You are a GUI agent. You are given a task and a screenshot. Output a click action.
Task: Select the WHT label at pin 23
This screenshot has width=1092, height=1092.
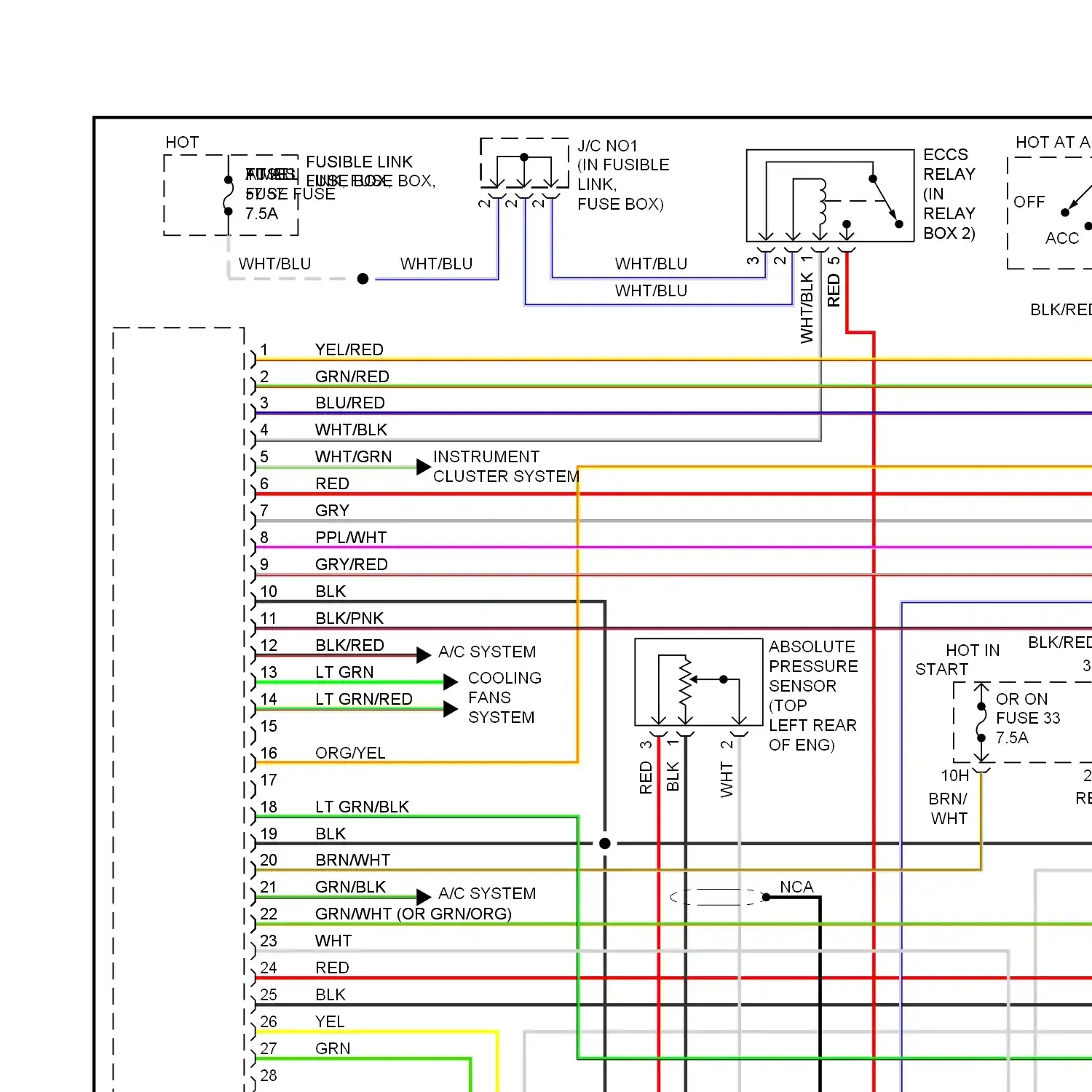click(333, 941)
